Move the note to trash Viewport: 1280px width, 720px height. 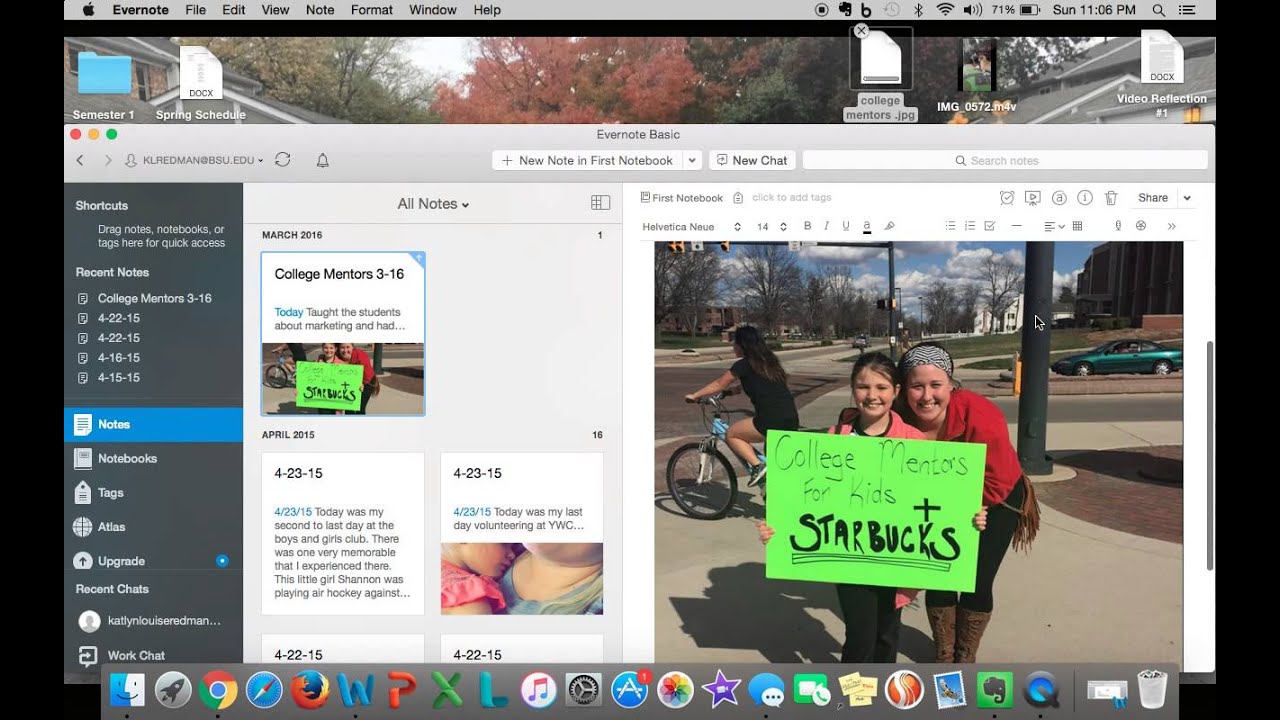click(x=1111, y=198)
